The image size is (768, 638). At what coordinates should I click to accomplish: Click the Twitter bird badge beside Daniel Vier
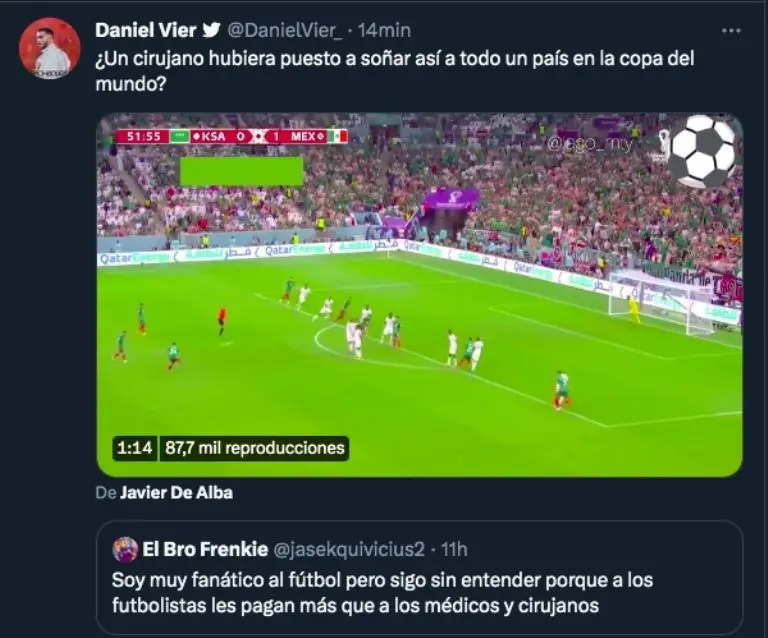pos(212,30)
